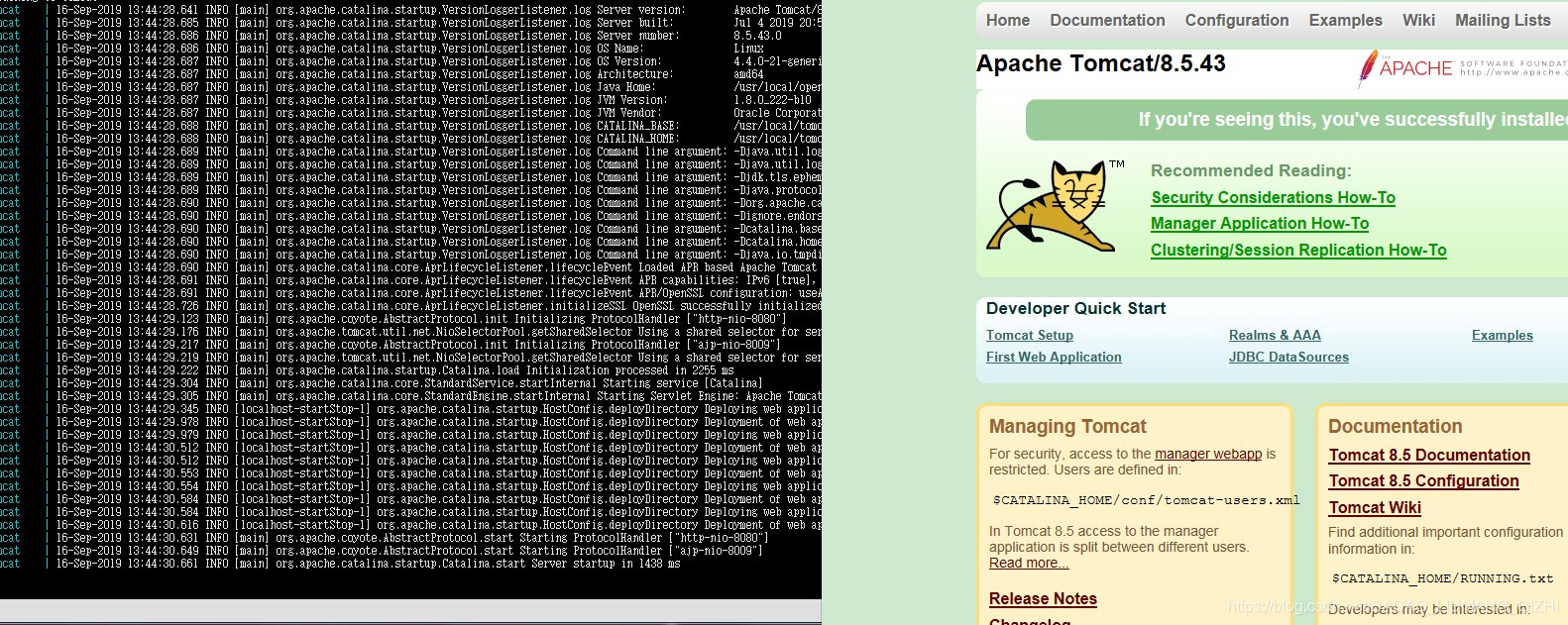Click the $CATALINA_HOME/conf/tomcat-users.xml path
This screenshot has width=1568, height=625.
tap(1146, 500)
